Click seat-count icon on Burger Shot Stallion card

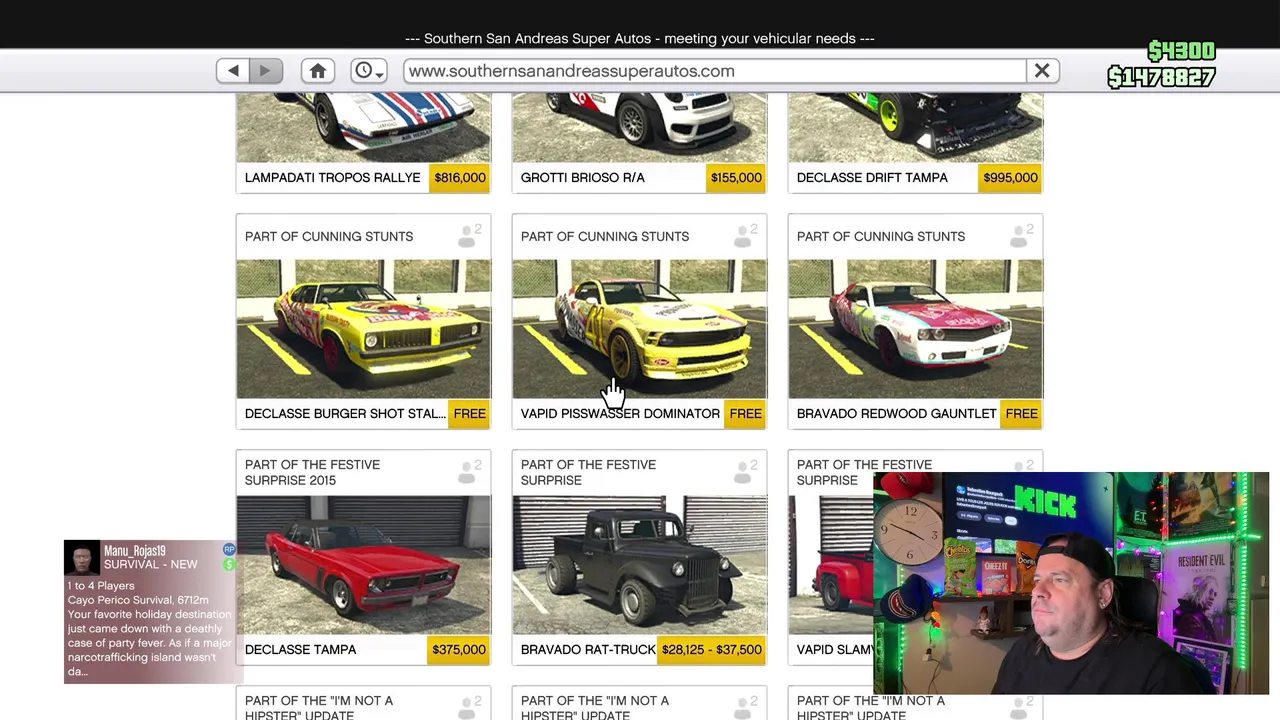(469, 236)
